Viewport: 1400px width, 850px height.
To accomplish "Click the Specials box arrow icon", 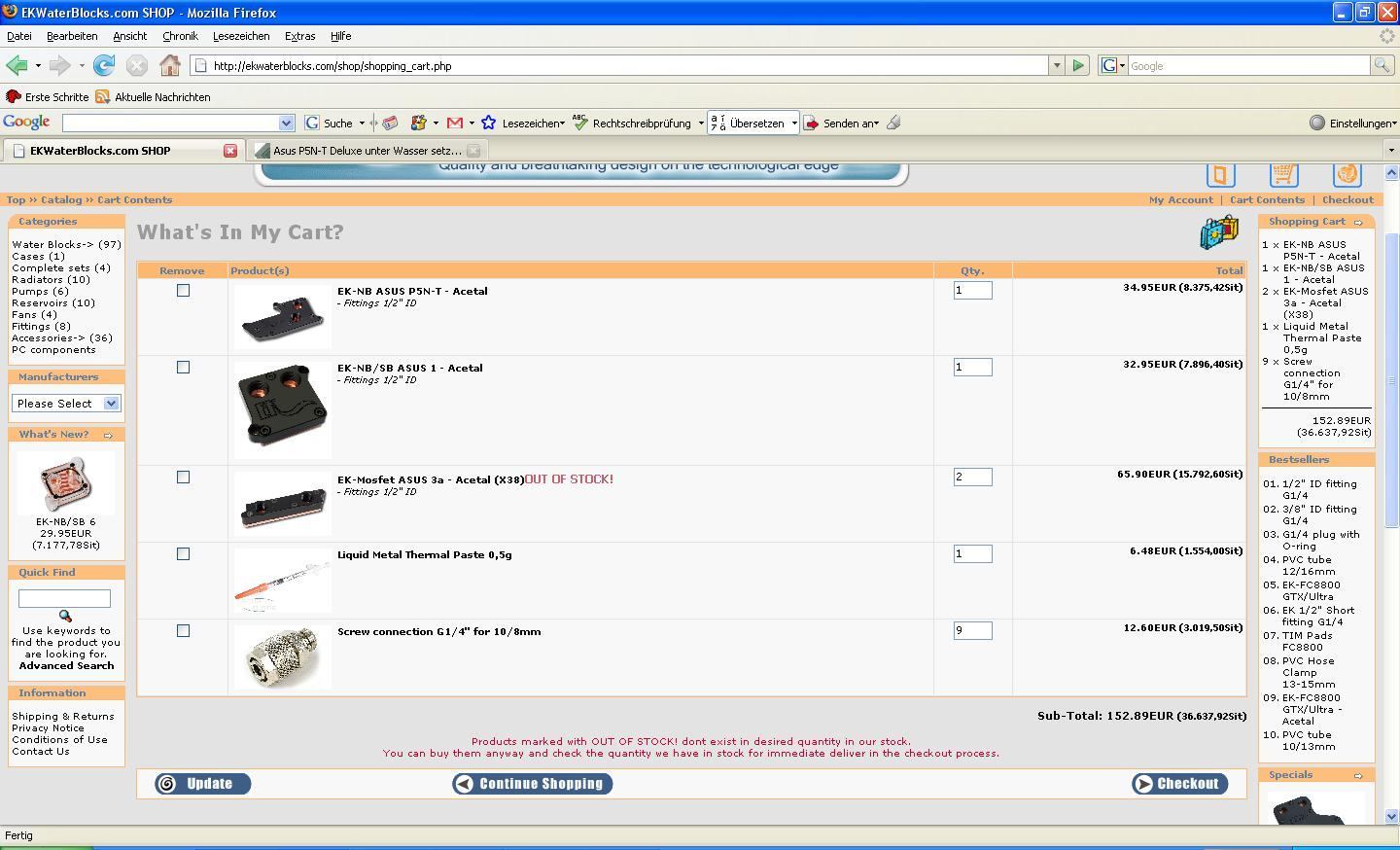I will pyautogui.click(x=1358, y=776).
